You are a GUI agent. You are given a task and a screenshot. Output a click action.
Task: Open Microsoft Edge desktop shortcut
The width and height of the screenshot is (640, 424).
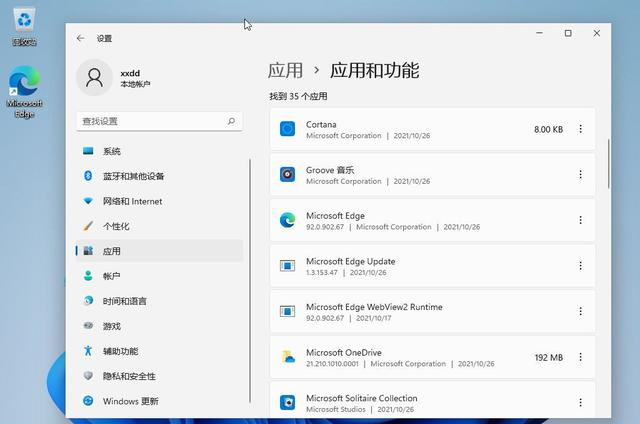pos(24,92)
